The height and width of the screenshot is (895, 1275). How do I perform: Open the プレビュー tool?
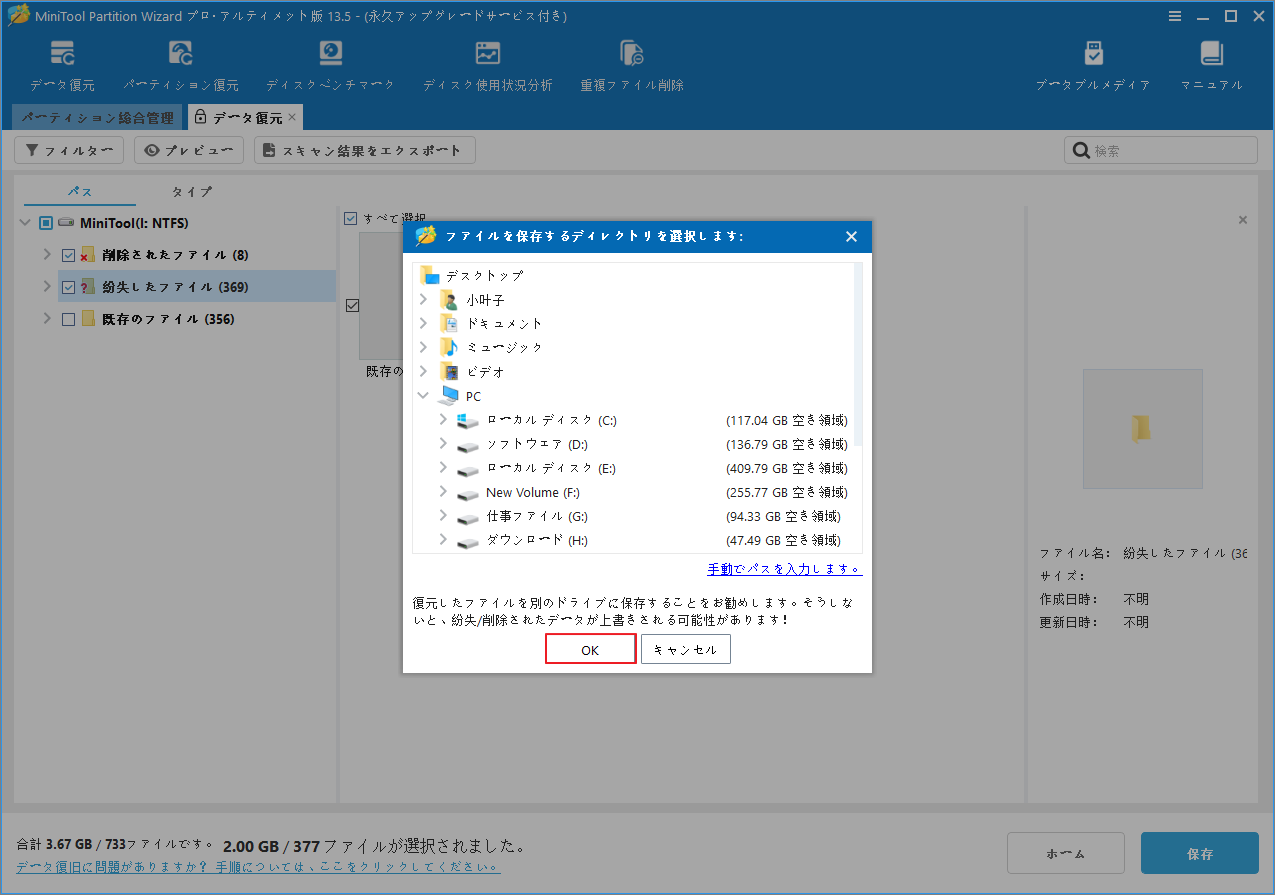pos(188,149)
